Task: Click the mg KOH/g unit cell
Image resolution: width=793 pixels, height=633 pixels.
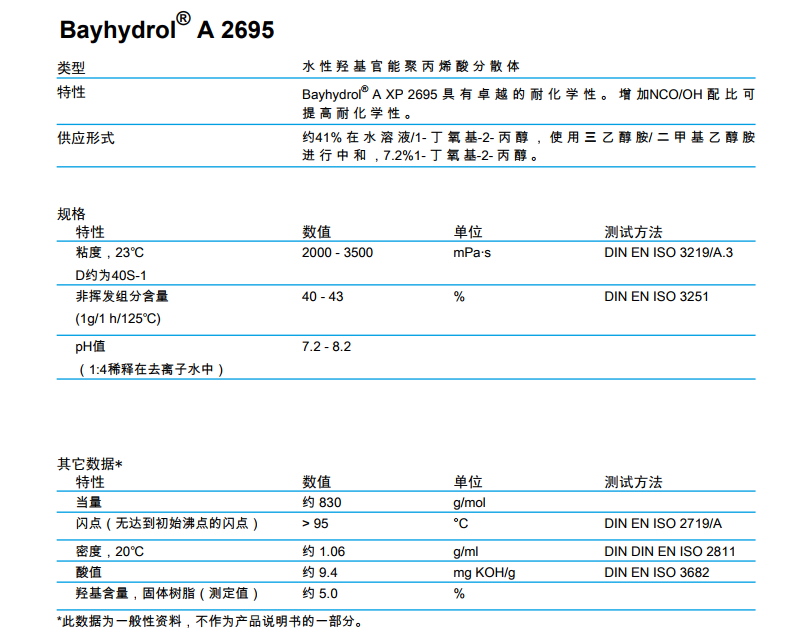Action: tap(485, 572)
